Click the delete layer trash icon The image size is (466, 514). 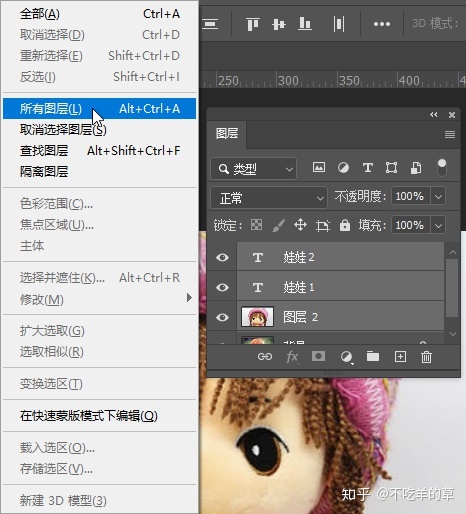click(x=426, y=357)
